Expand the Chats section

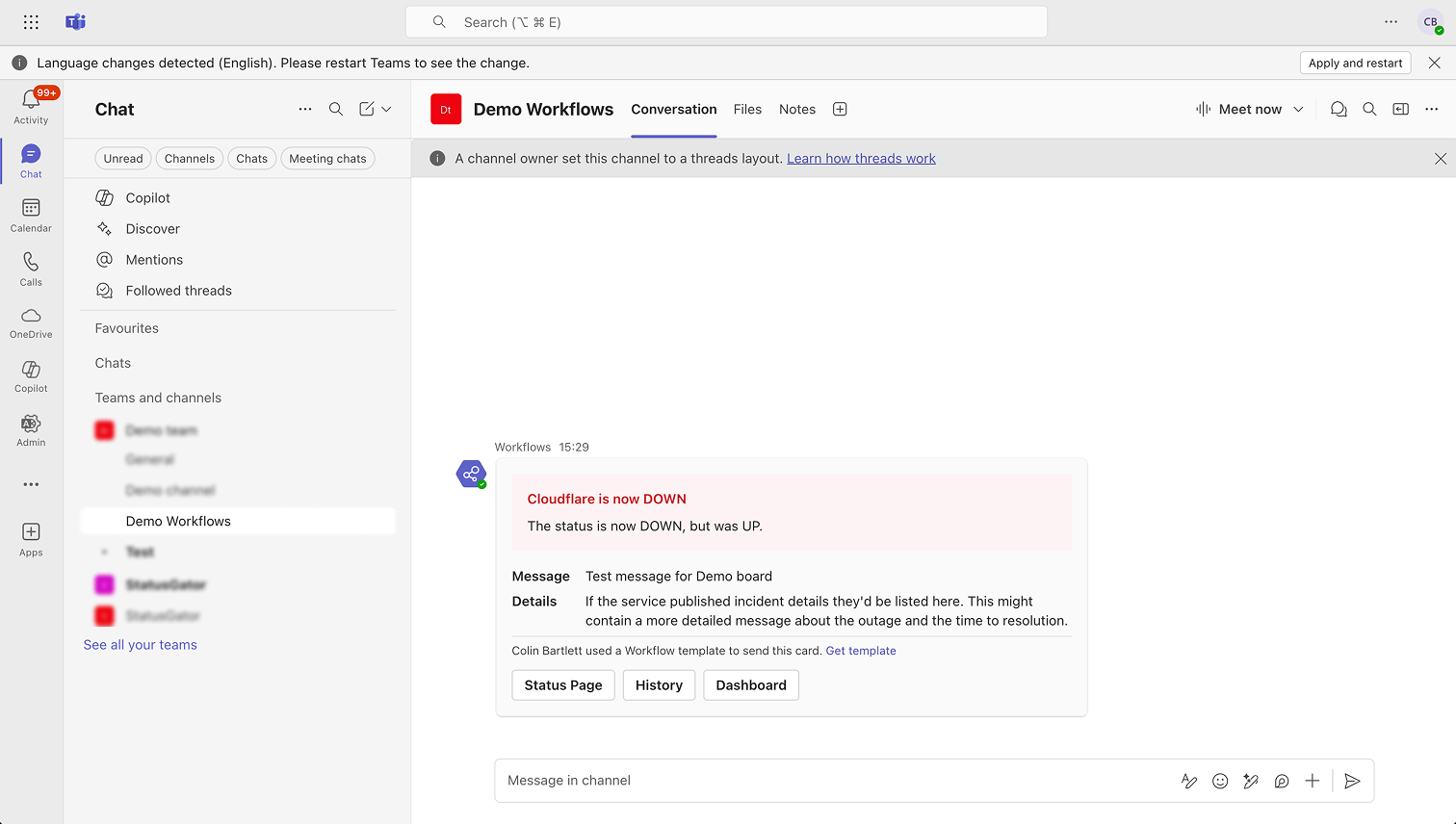pos(113,363)
